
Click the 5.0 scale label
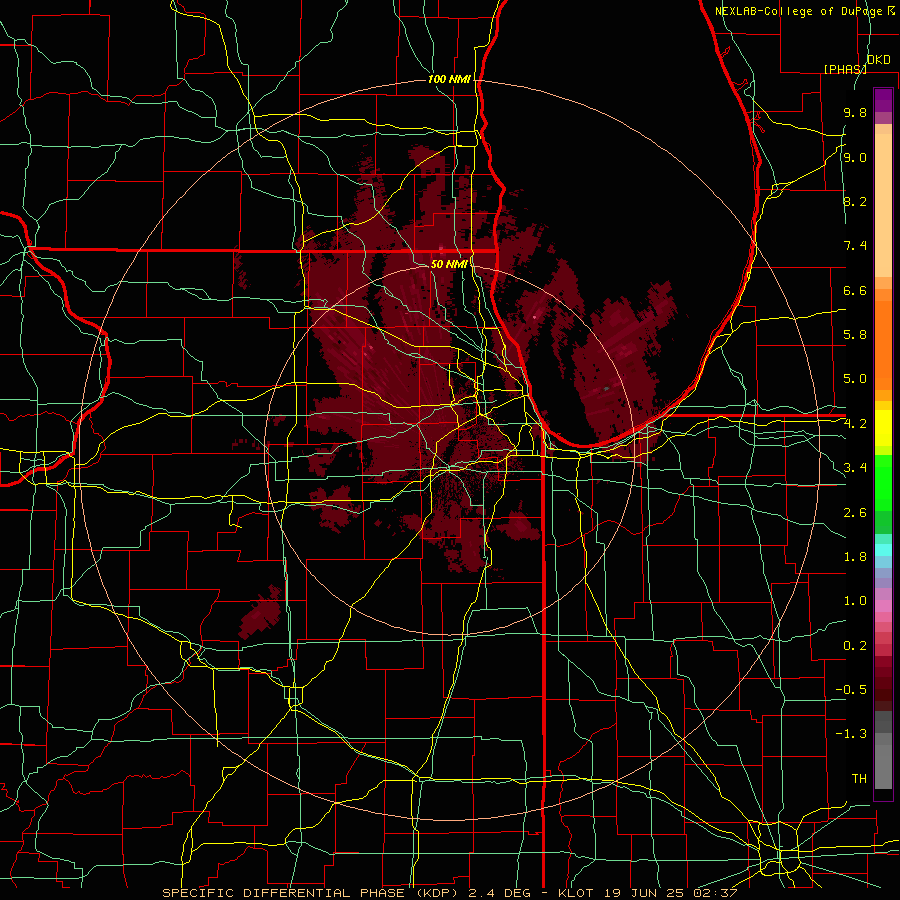click(x=855, y=379)
